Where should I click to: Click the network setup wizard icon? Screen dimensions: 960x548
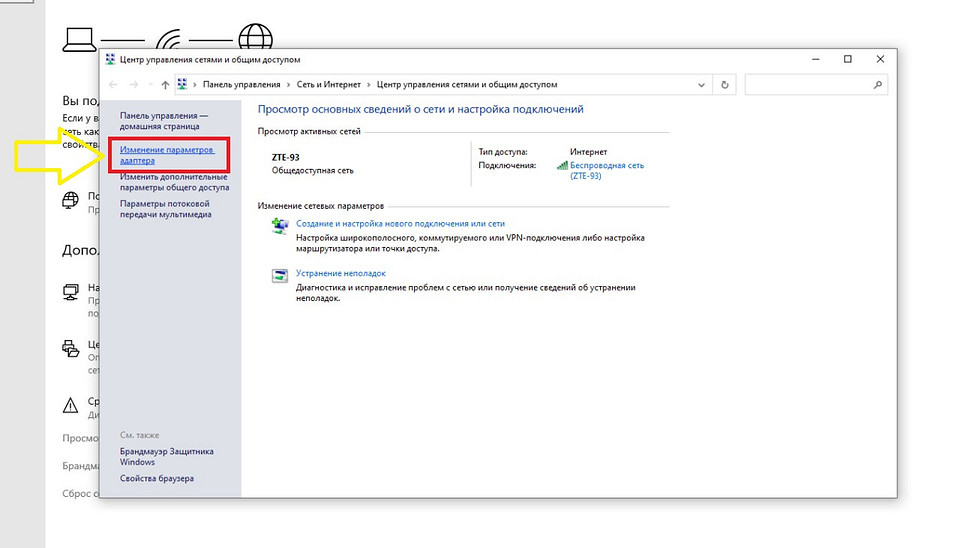(279, 226)
